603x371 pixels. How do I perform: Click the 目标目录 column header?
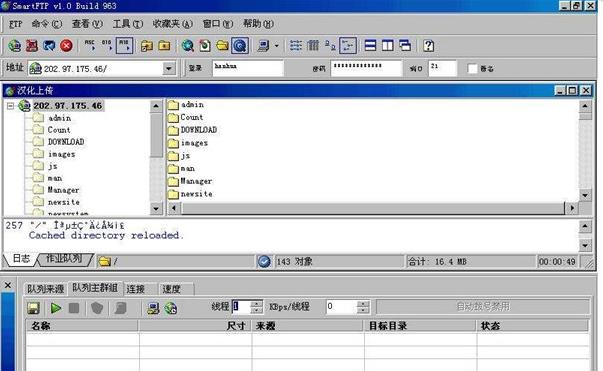coord(420,326)
